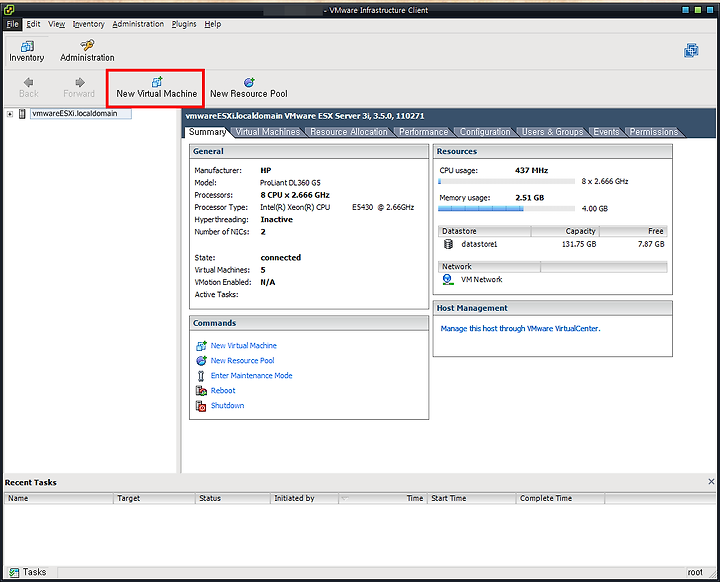Select the VM Network row
720x582 pixels.
coord(553,279)
